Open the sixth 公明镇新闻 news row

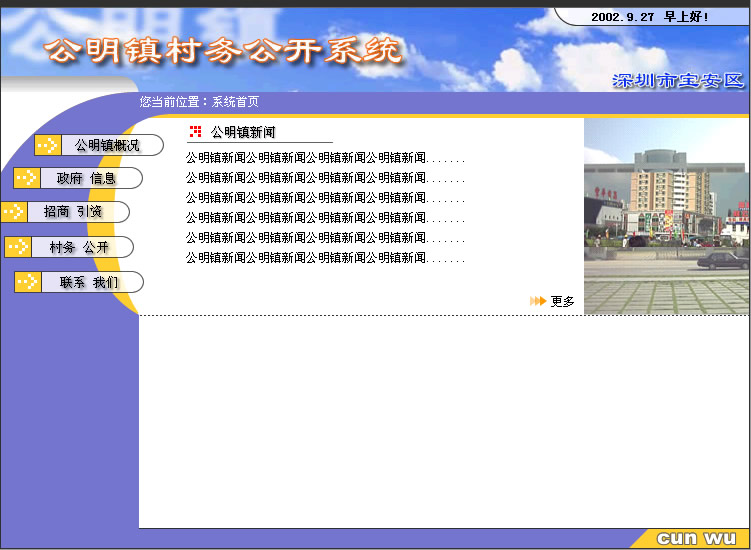[325, 258]
